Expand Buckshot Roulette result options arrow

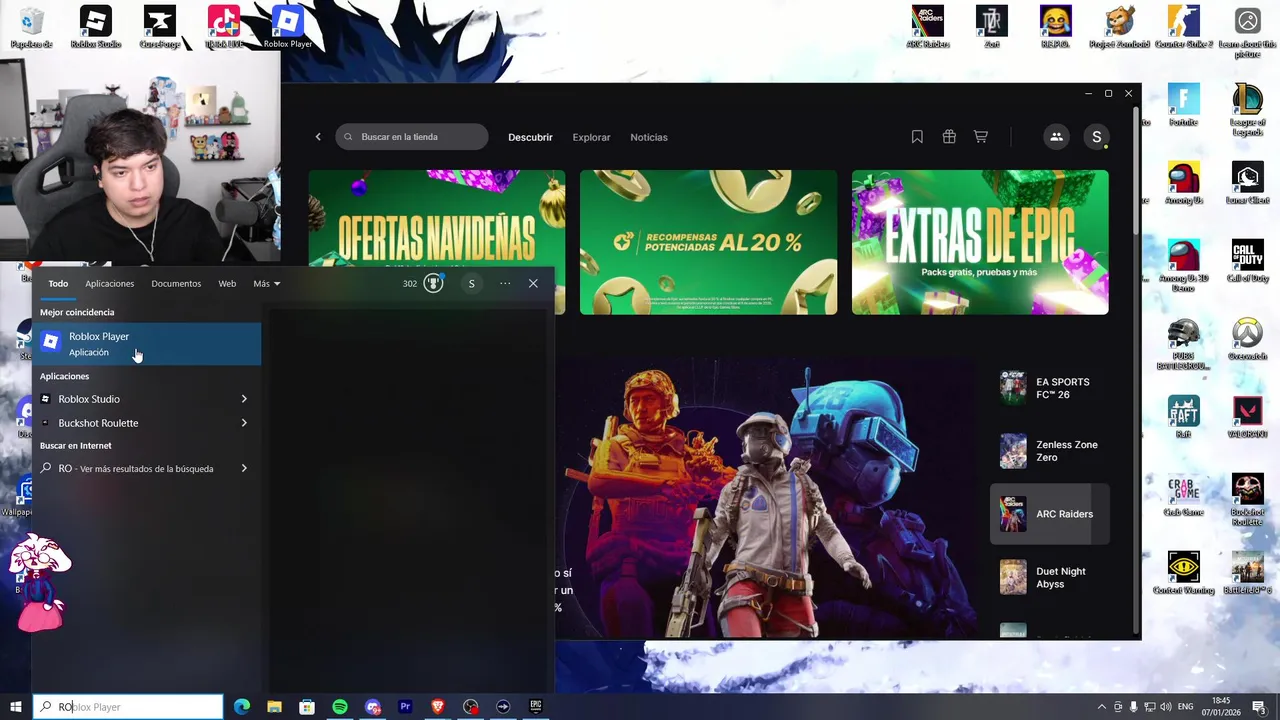click(x=244, y=423)
